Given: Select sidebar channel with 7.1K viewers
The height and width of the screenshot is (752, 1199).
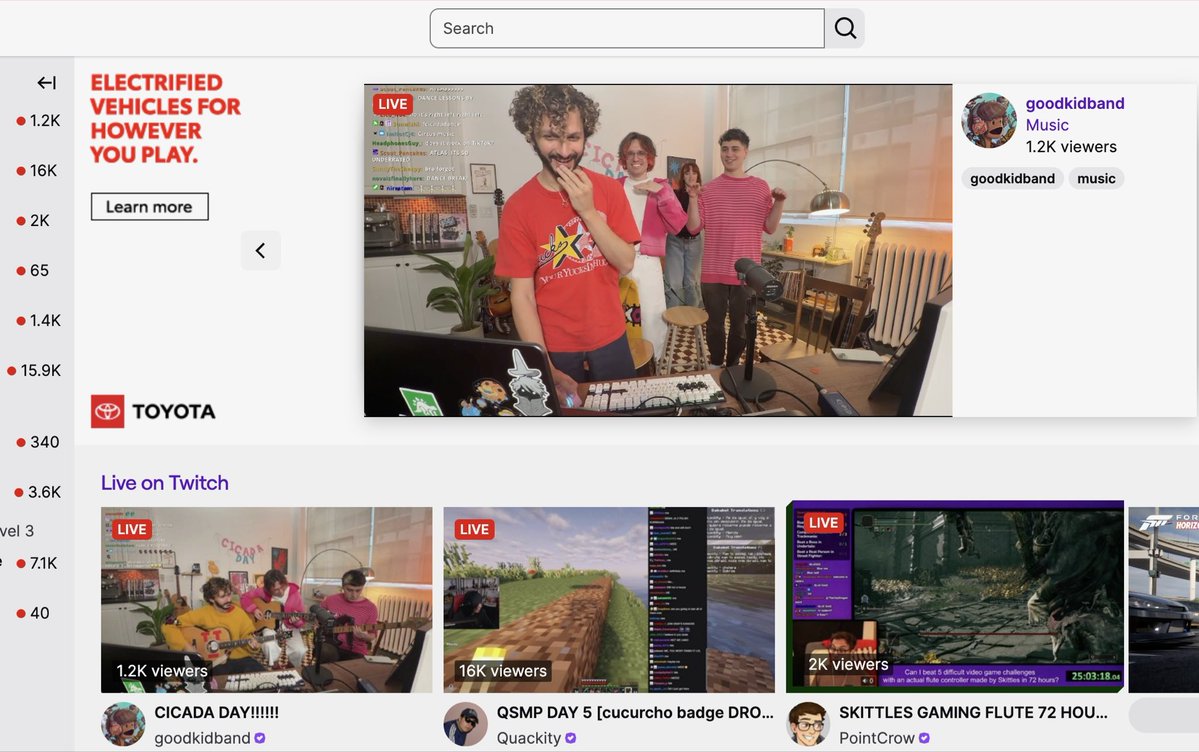Looking at the screenshot, I should [x=37, y=563].
